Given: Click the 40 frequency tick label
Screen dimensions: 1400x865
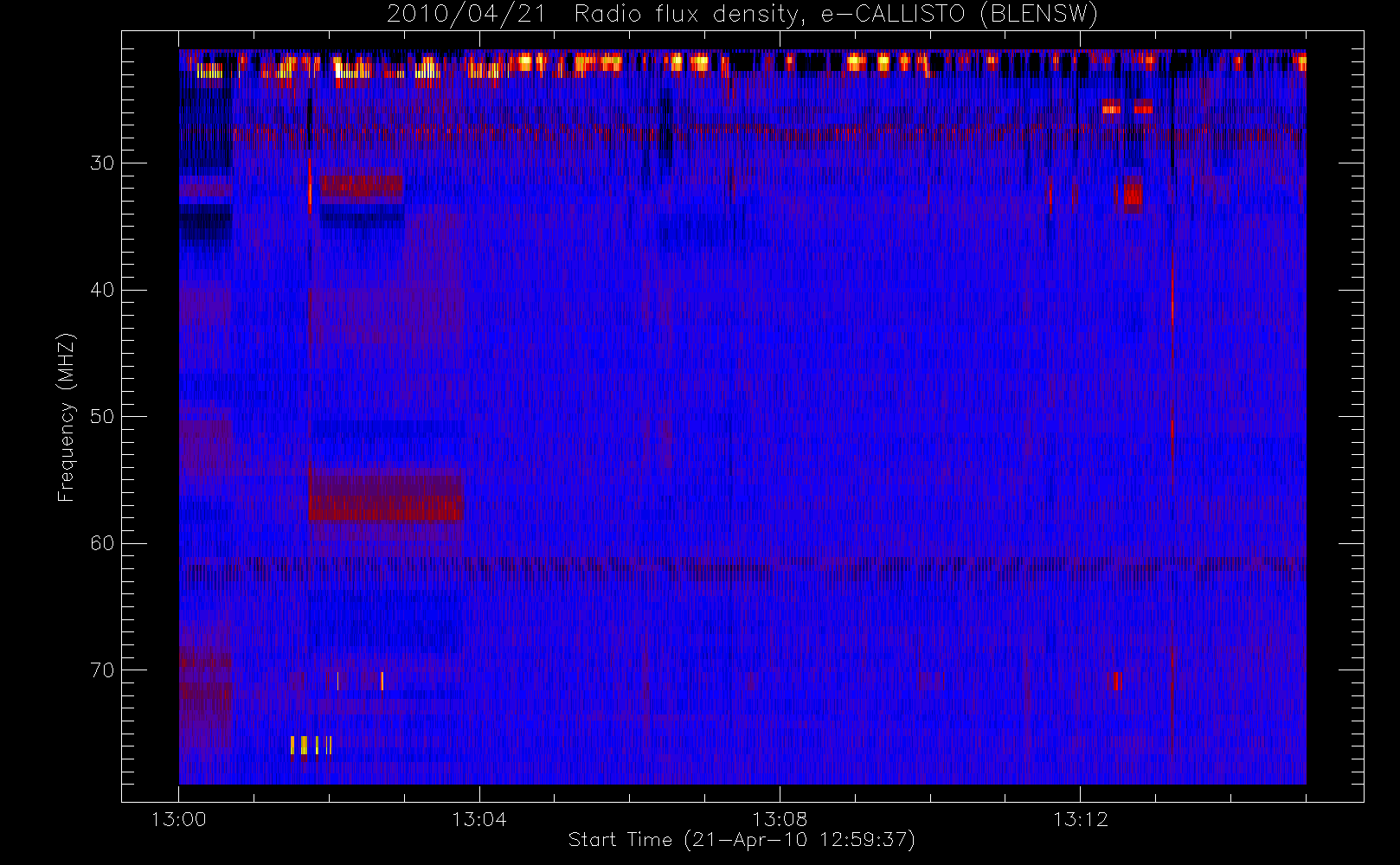Looking at the screenshot, I should 102,290.
